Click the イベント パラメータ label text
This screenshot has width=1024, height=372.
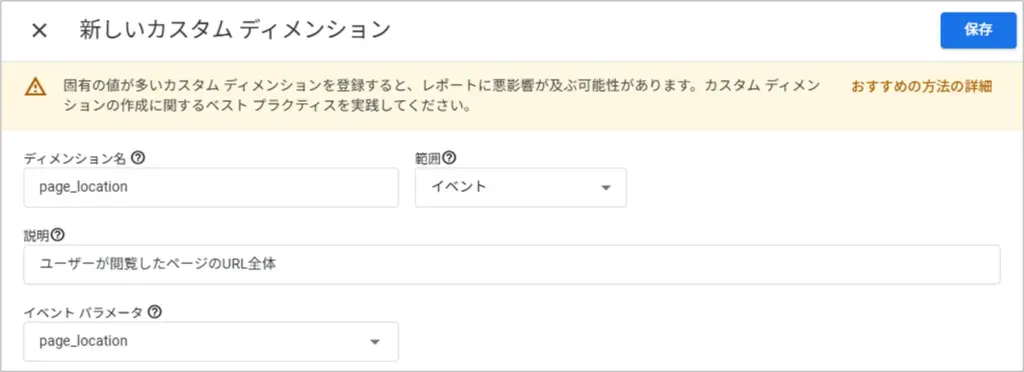pos(84,312)
